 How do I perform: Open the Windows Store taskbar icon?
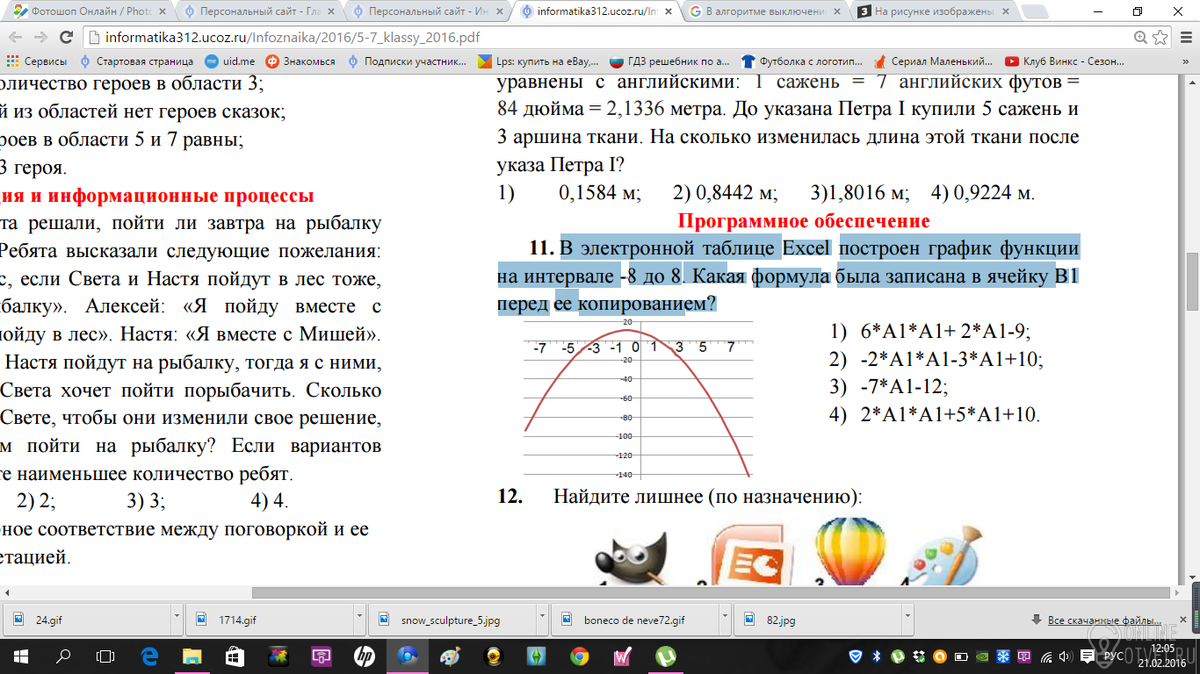(235, 656)
